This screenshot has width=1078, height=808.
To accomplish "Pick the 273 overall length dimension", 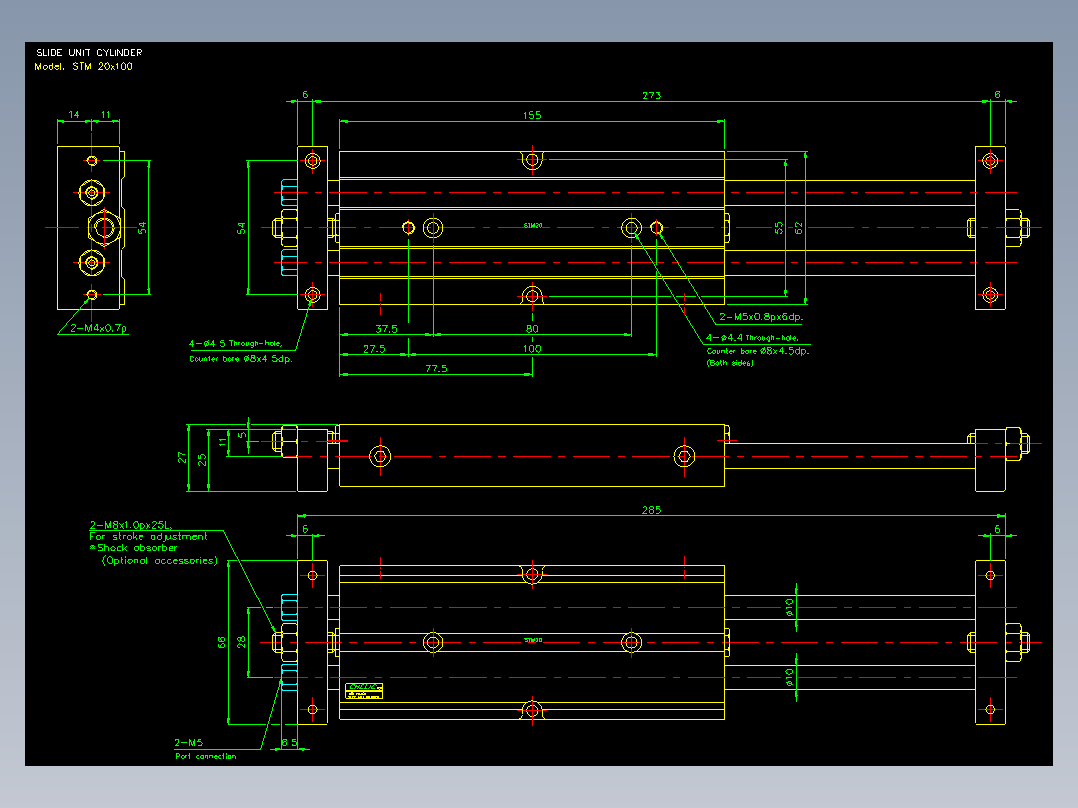I will click(x=651, y=95).
